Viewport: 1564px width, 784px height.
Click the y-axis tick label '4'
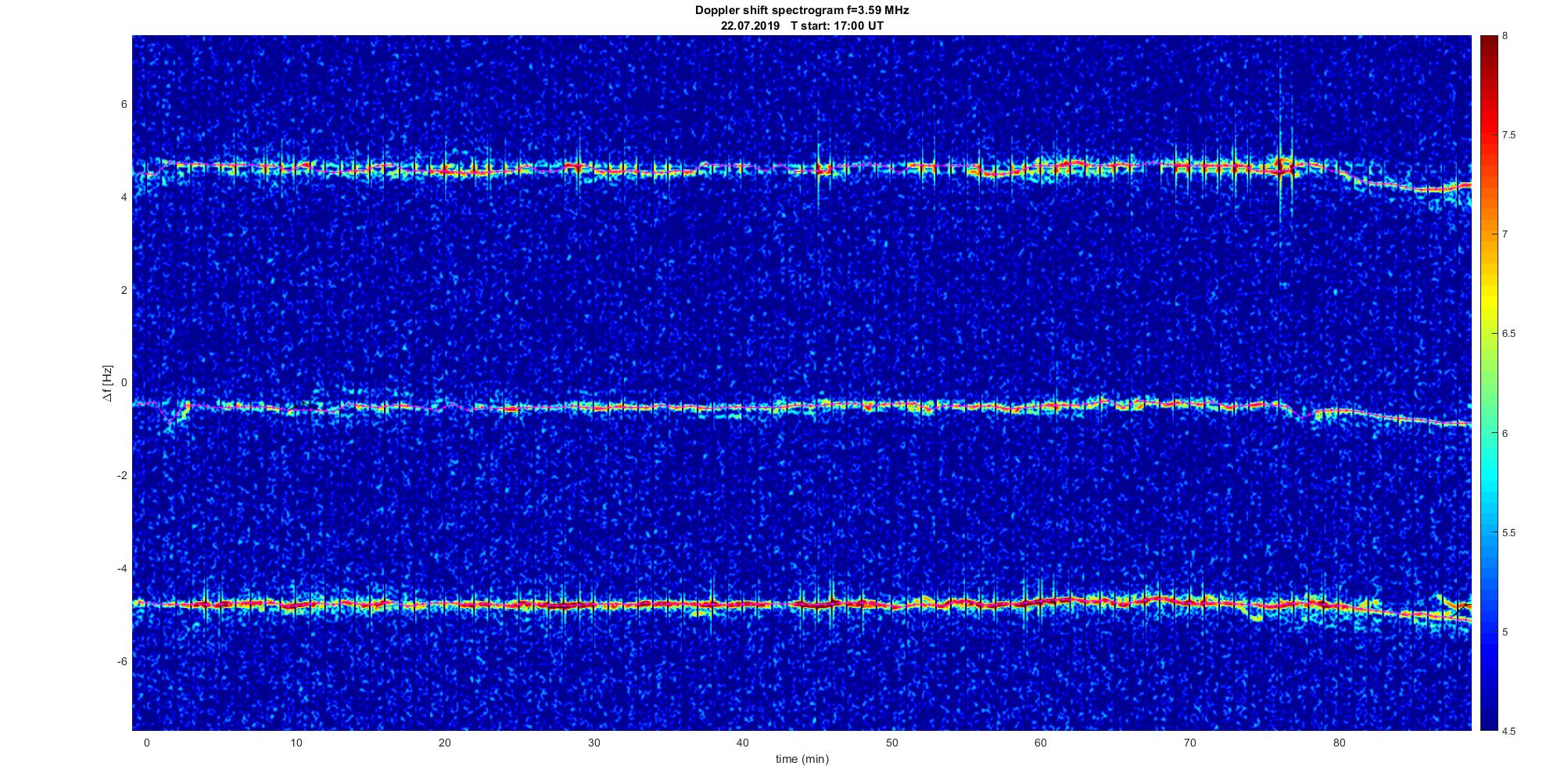click(124, 198)
